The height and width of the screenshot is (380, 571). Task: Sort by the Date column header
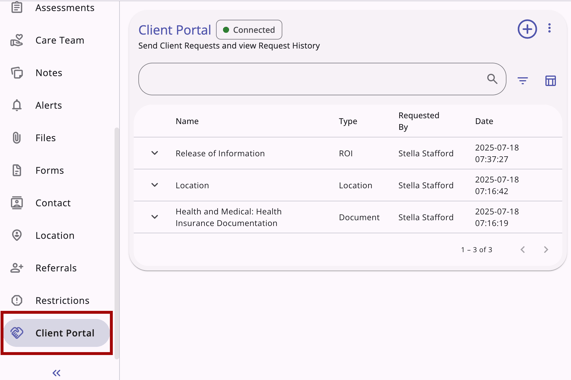(x=484, y=121)
